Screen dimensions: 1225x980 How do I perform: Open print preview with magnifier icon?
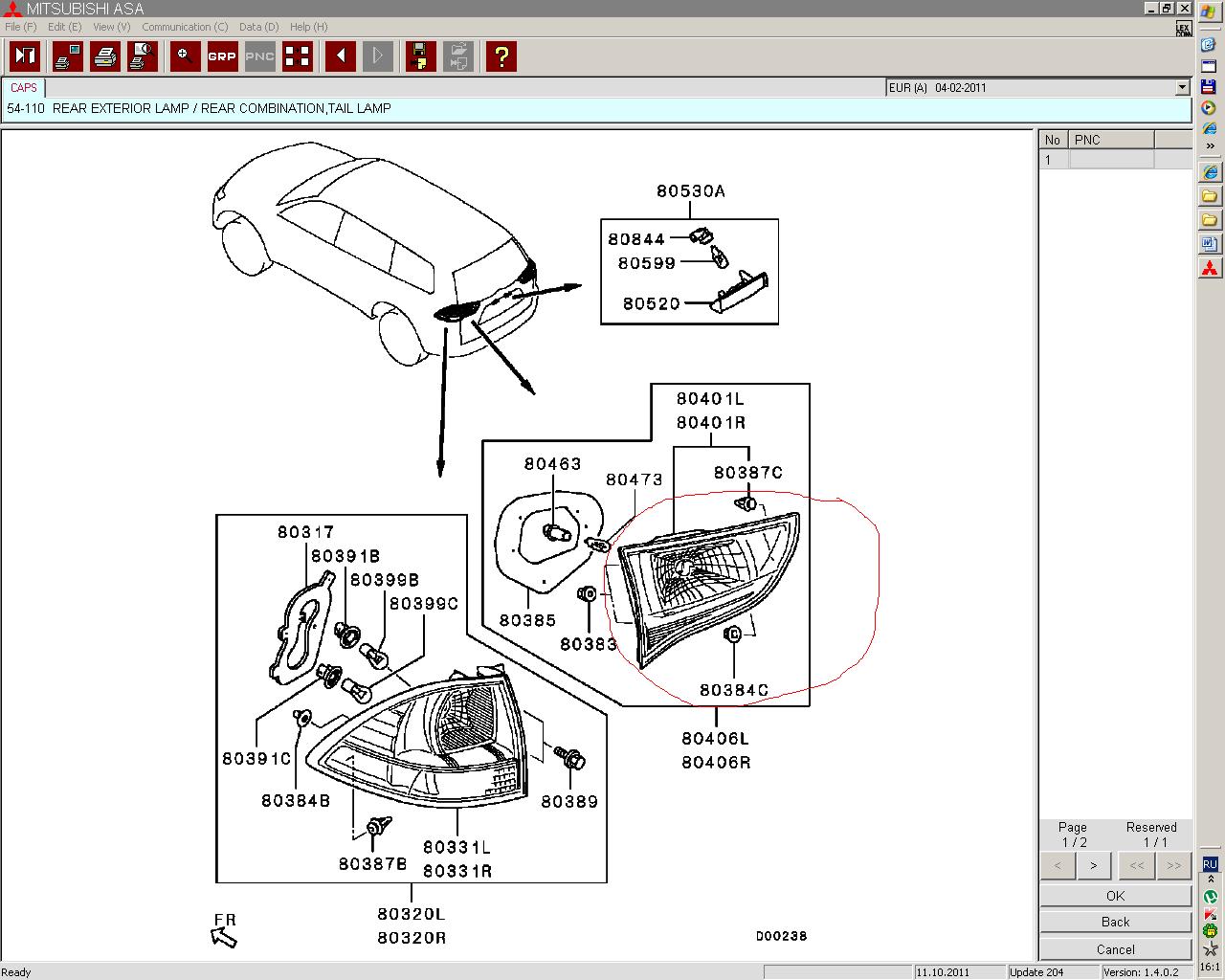tap(144, 56)
